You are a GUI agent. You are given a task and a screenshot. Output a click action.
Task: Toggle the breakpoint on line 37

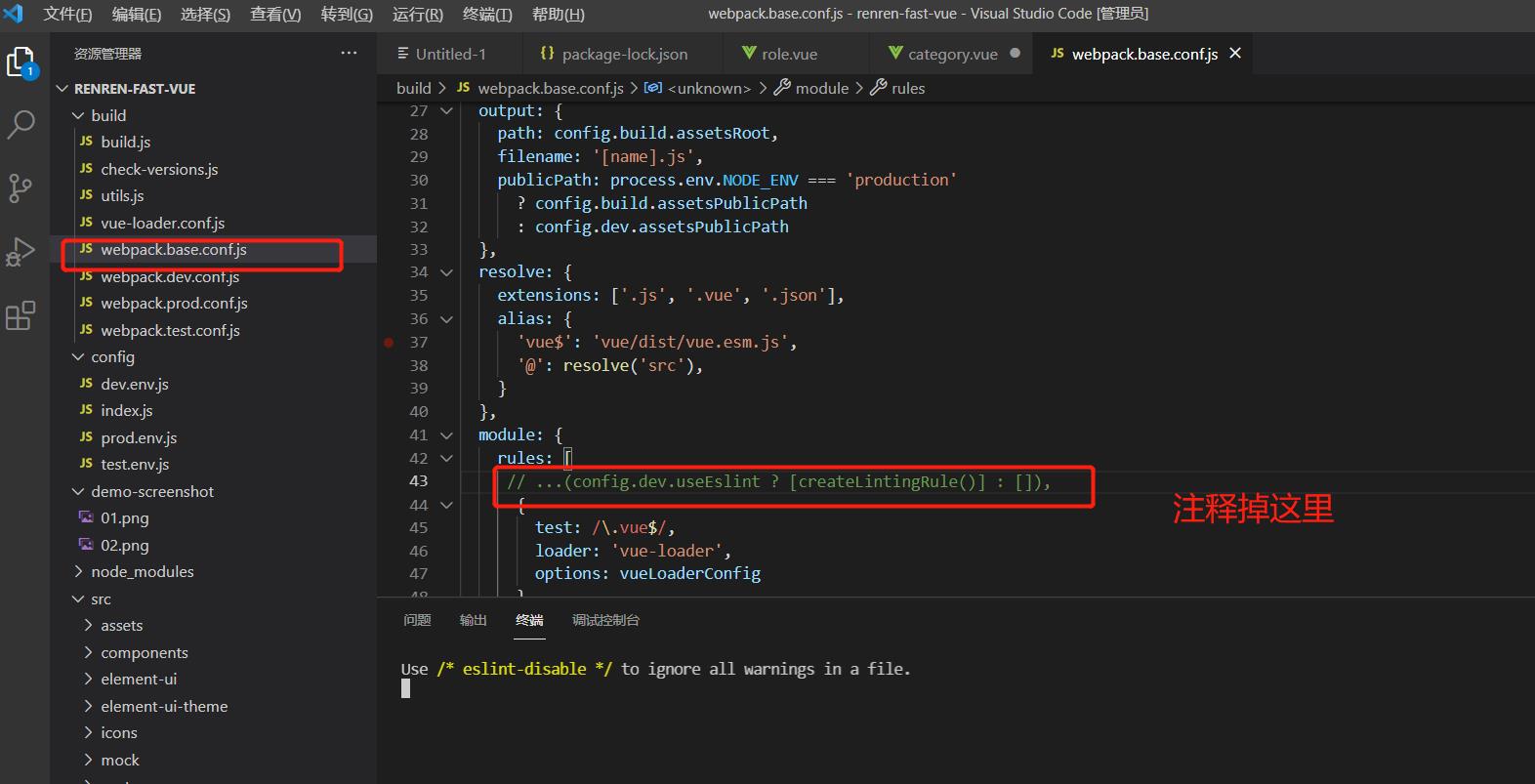coord(389,343)
